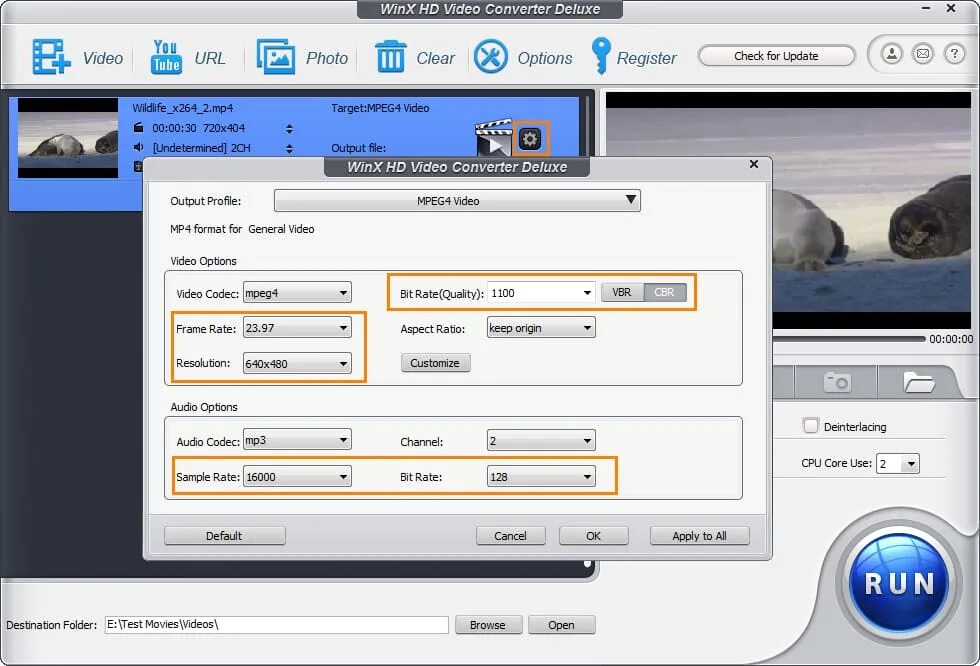Screen dimensions: 980x666
Task: Open the Video Codec dropdown
Action: (x=297, y=292)
